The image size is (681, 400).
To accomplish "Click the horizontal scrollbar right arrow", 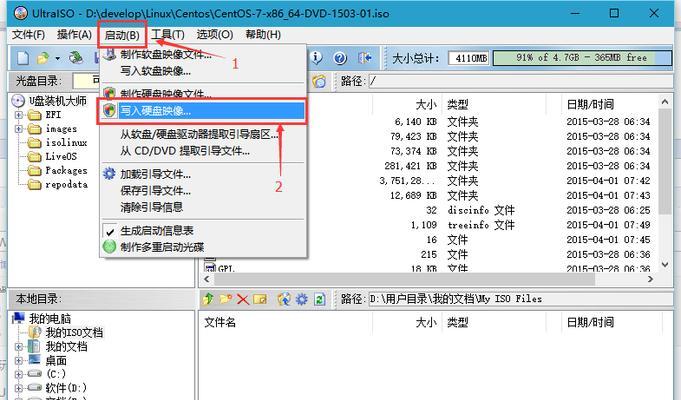I will (650, 279).
